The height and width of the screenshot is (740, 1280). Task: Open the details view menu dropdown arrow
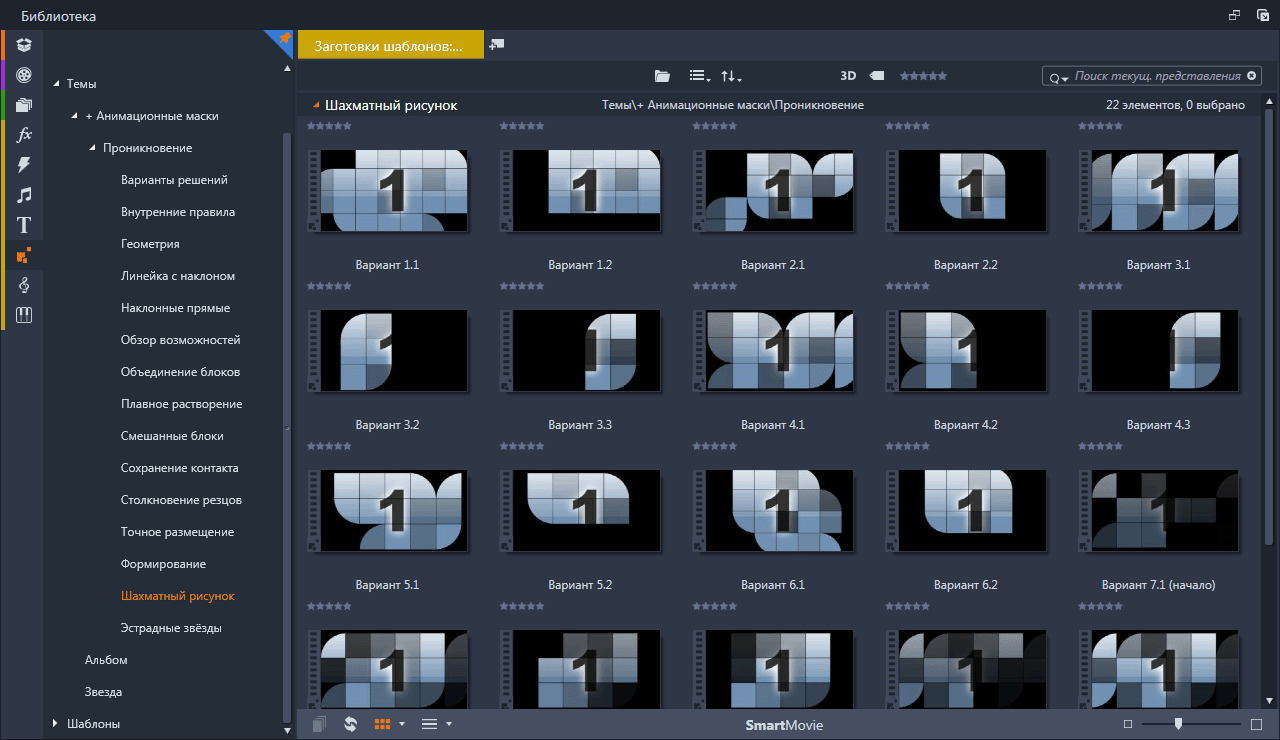(x=449, y=724)
